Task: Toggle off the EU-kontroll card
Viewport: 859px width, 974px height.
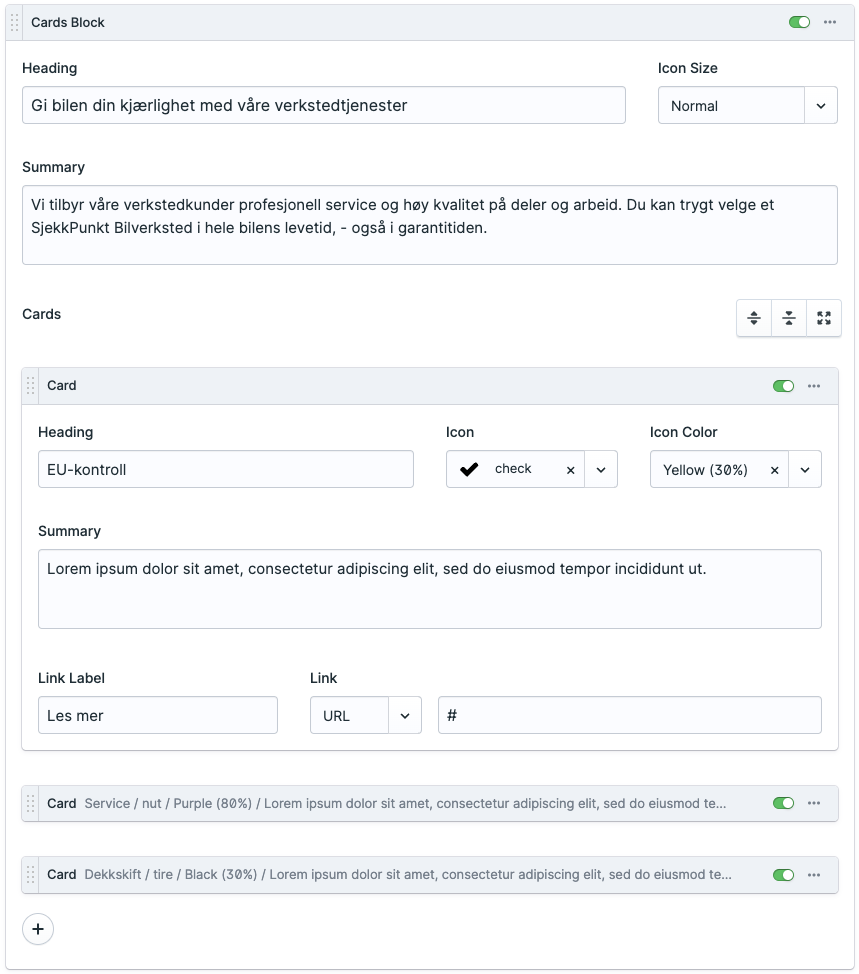Action: point(783,386)
